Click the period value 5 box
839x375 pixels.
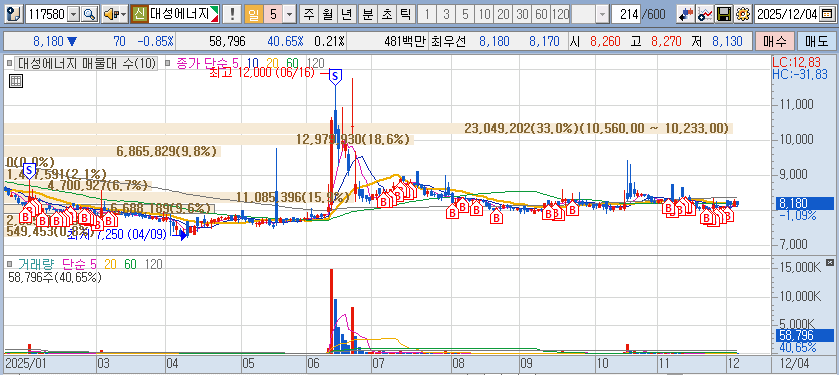[x=273, y=14]
